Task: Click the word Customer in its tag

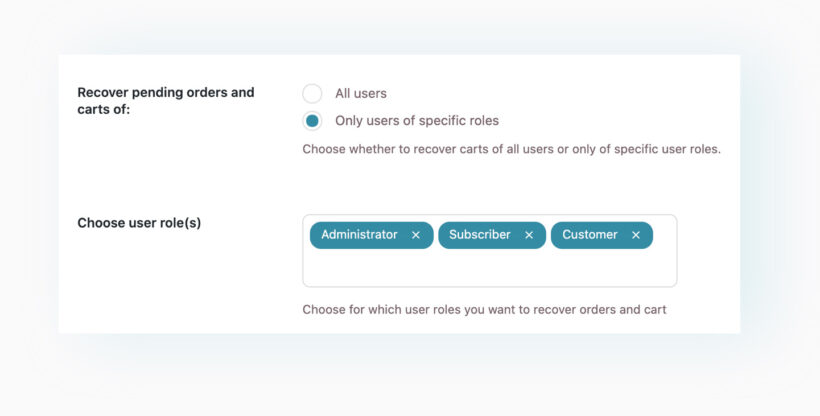Action: pyautogui.click(x=589, y=235)
